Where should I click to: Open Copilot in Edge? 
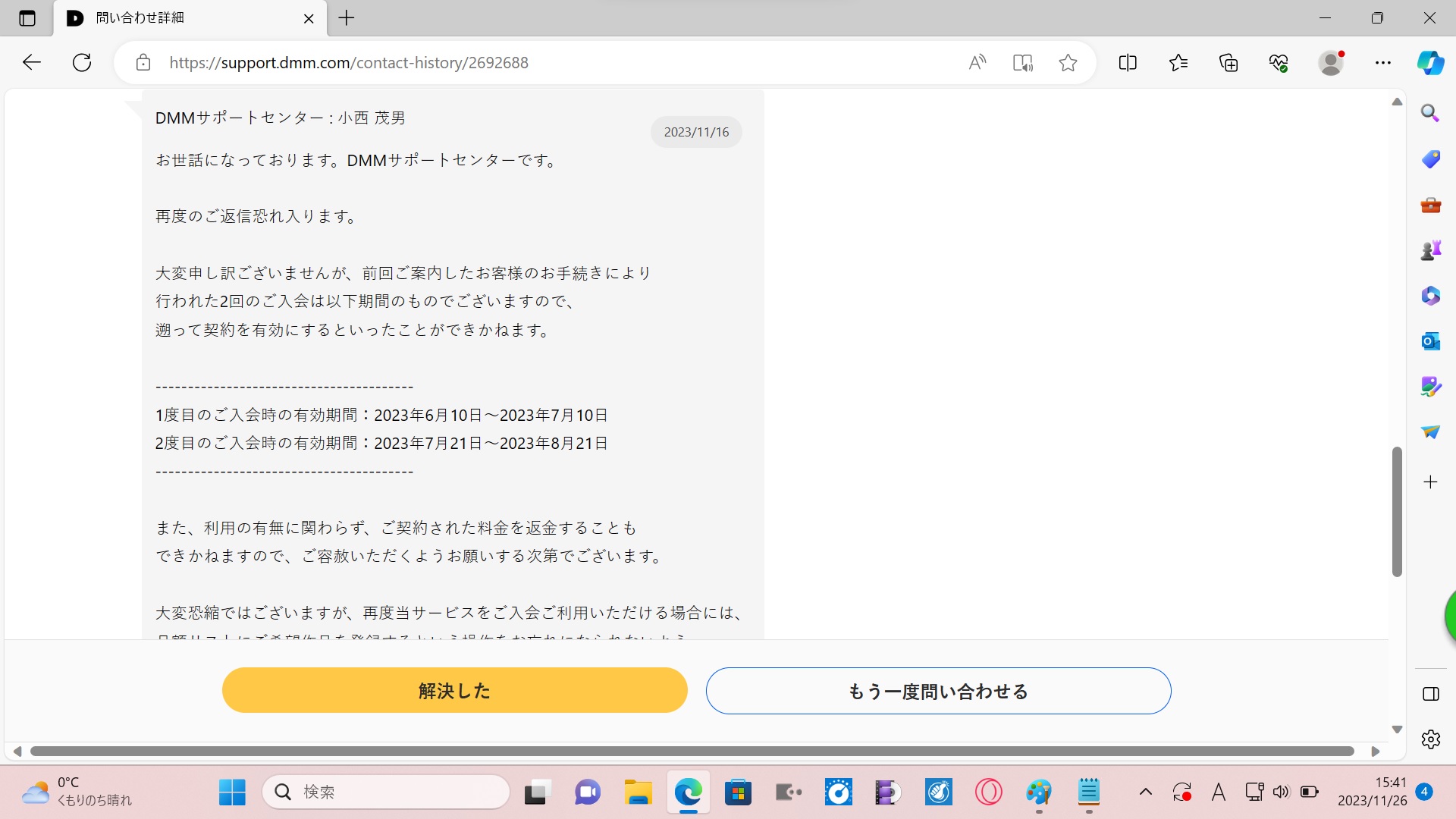coord(1430,63)
